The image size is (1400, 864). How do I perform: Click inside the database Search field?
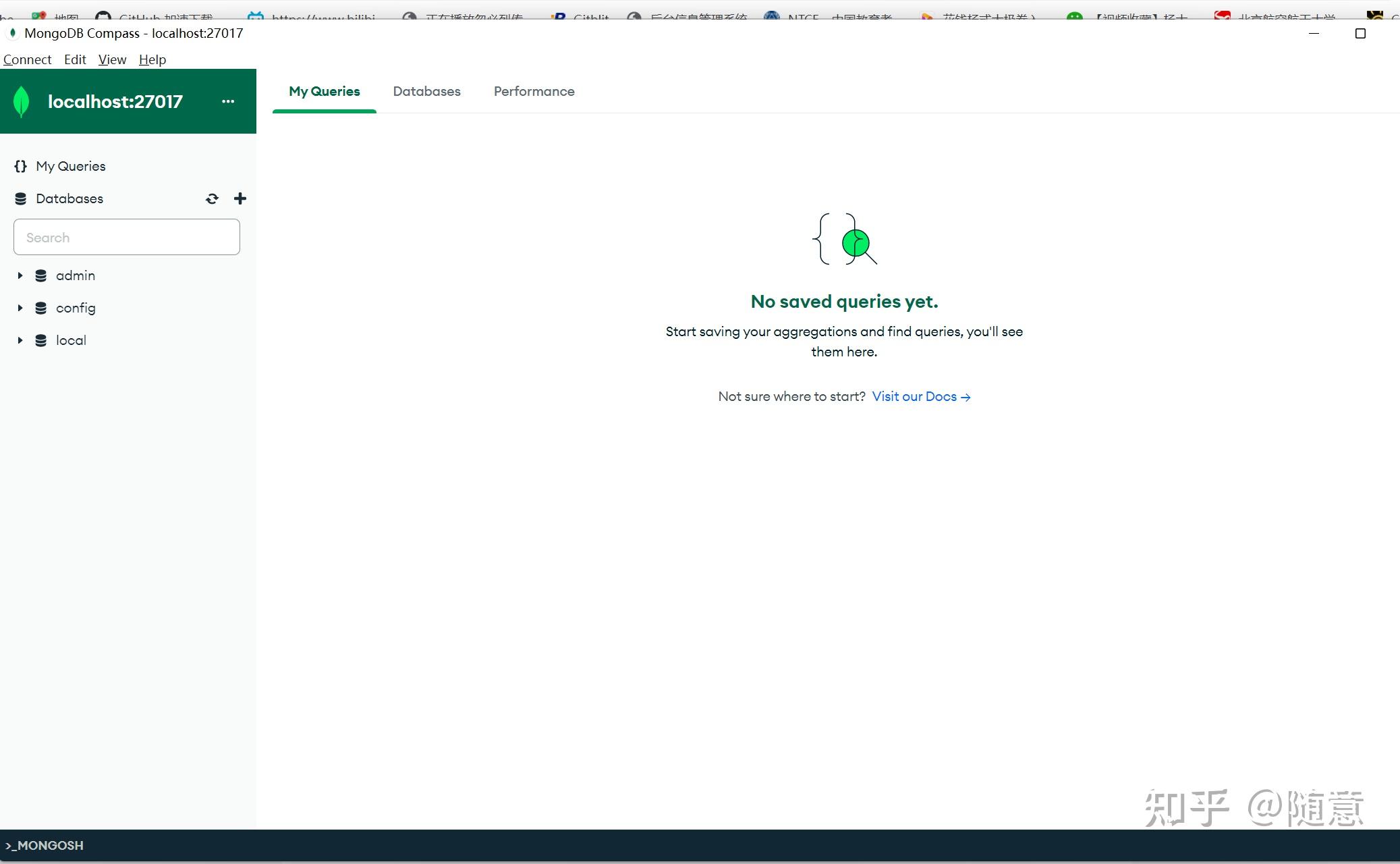click(126, 237)
